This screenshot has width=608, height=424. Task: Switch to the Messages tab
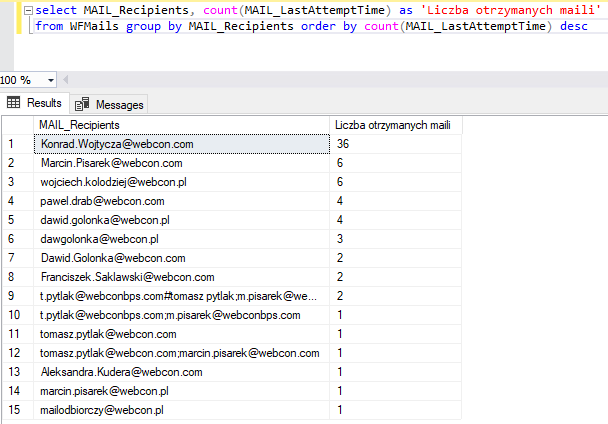[109, 104]
